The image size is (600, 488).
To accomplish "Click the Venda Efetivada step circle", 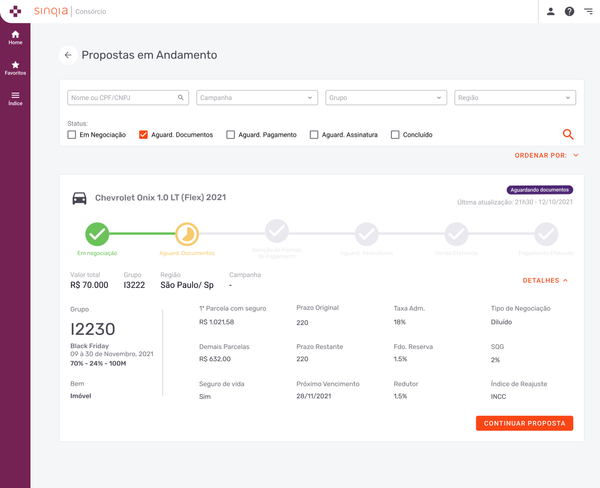I will pyautogui.click(x=457, y=234).
